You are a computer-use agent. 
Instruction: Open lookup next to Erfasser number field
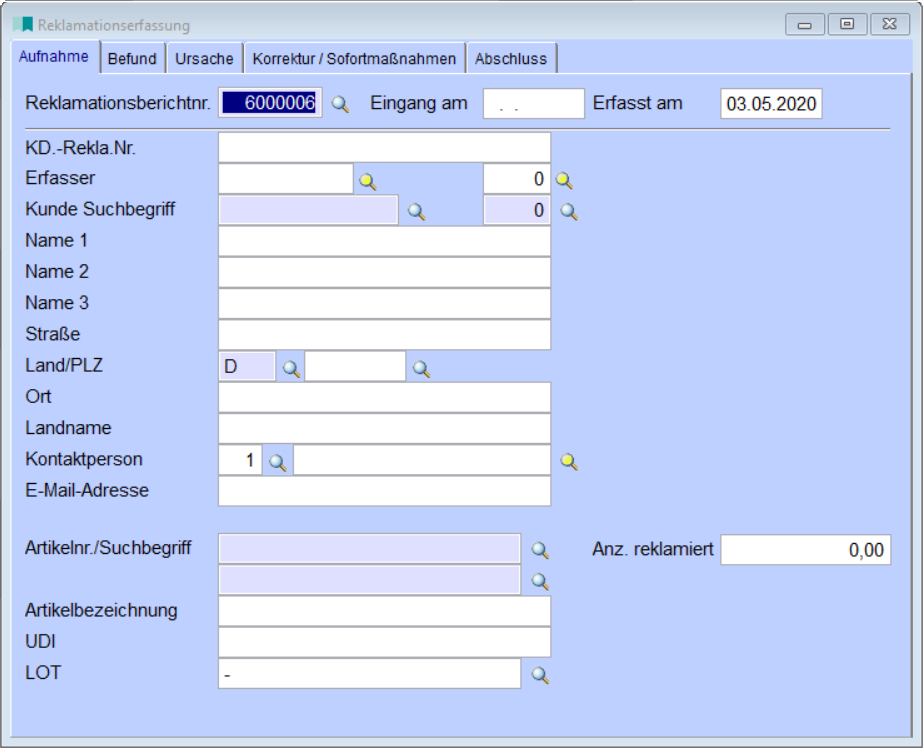(x=564, y=181)
